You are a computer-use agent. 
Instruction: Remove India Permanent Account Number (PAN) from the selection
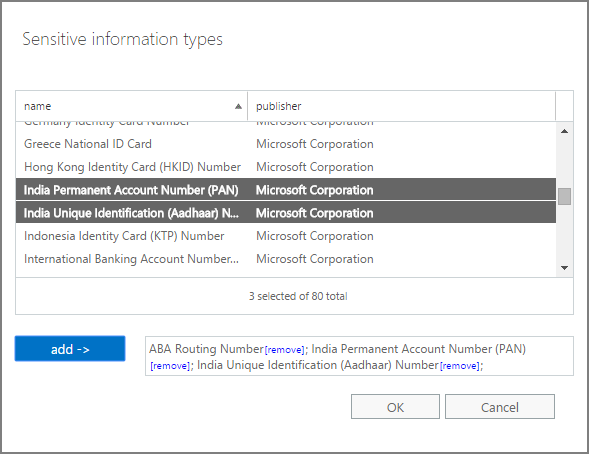point(170,366)
